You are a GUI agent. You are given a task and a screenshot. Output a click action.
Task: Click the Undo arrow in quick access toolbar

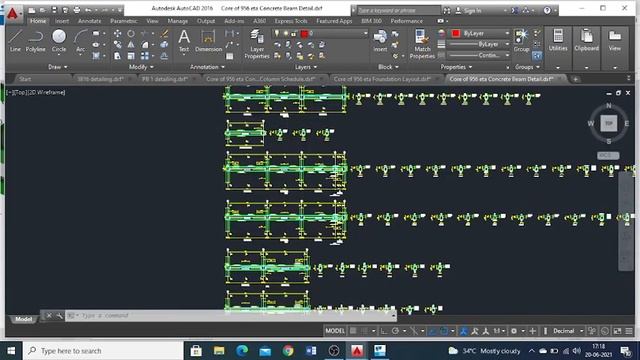tap(88, 9)
